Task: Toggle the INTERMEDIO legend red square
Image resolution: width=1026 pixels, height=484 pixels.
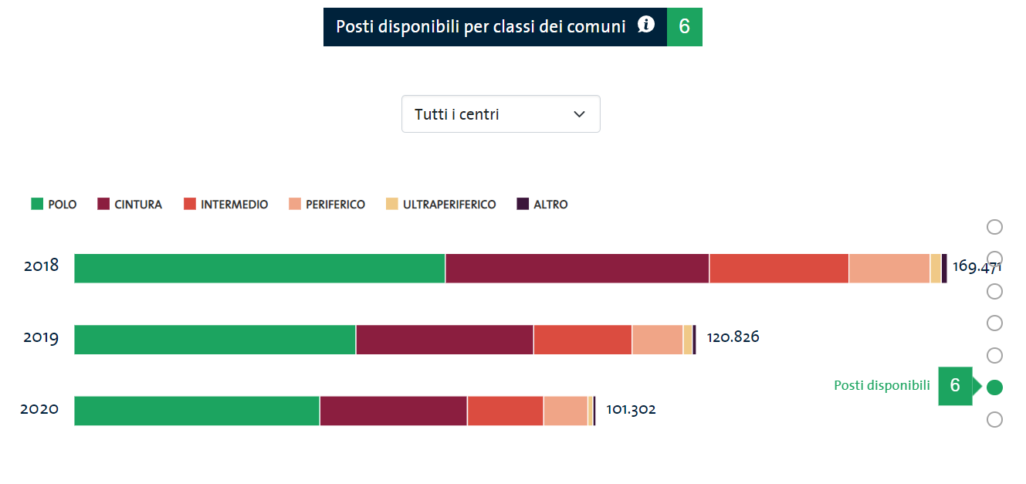Action: pyautogui.click(x=189, y=204)
